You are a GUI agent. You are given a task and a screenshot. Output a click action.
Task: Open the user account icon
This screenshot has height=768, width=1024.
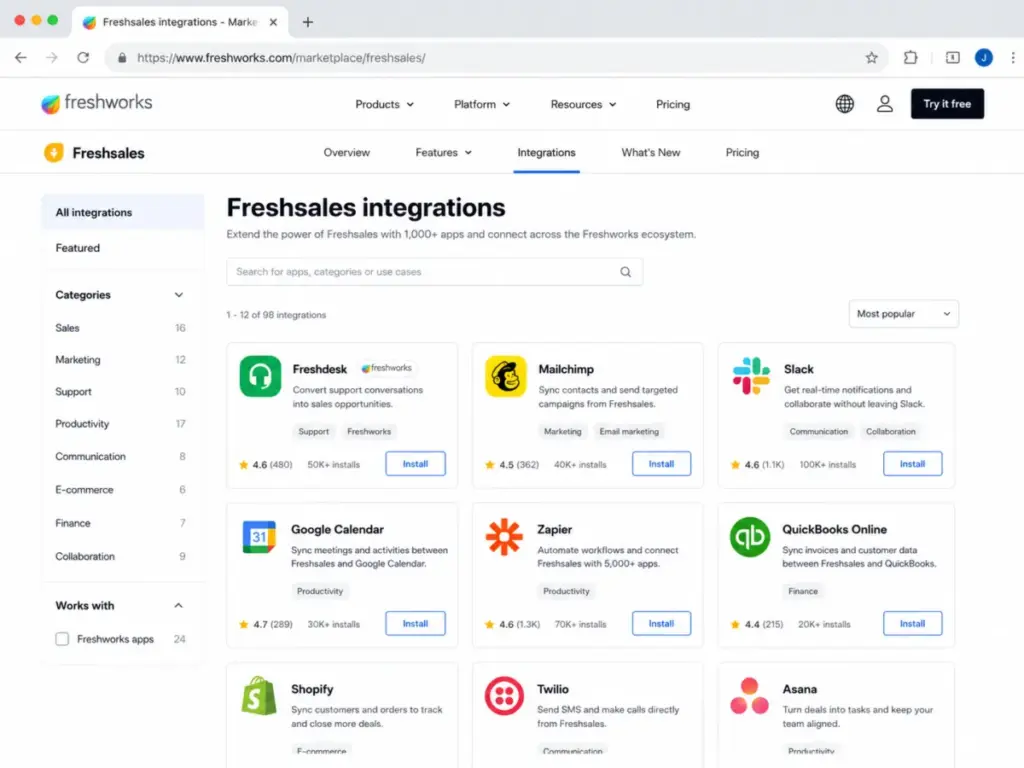point(884,104)
